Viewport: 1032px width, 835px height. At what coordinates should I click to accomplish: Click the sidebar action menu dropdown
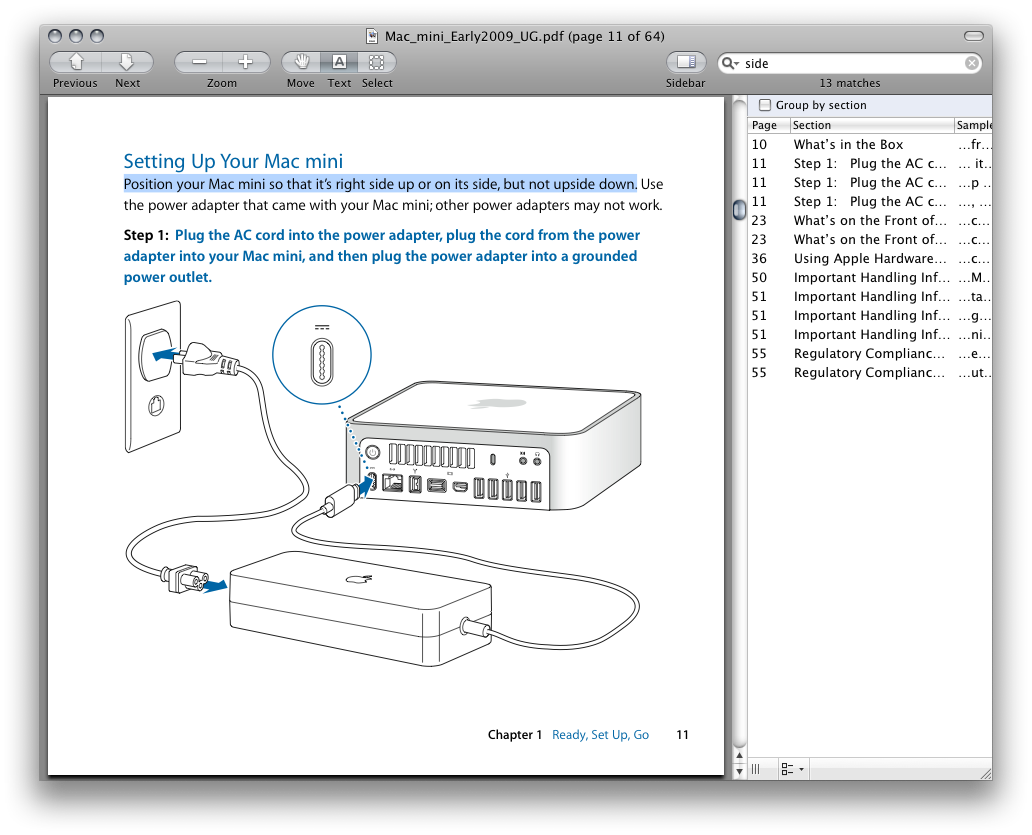792,769
